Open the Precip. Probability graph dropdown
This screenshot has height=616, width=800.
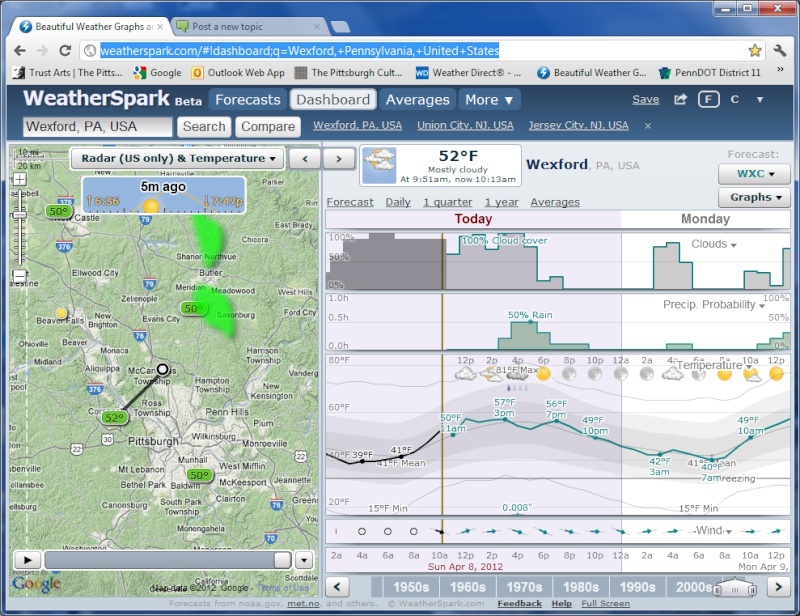coord(713,305)
